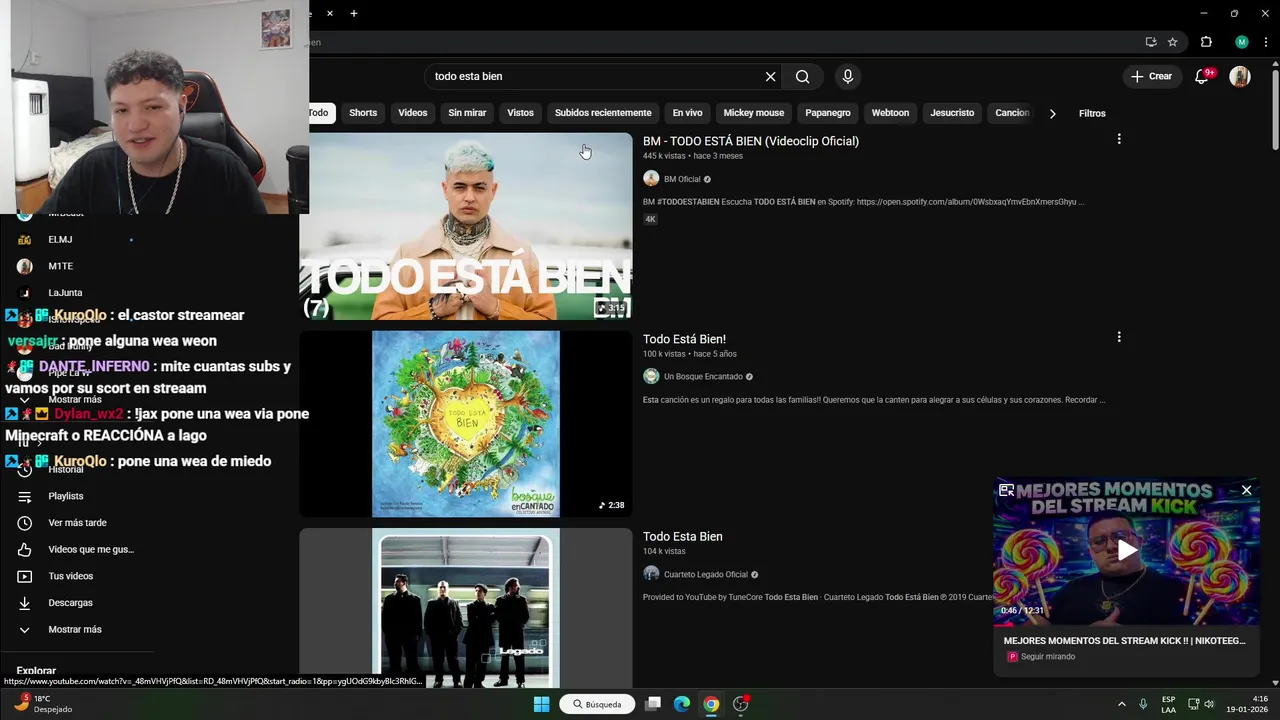Screen dimensions: 1280x720
Task: Open the Windows taskbar Búsqueda box
Action: (598, 704)
